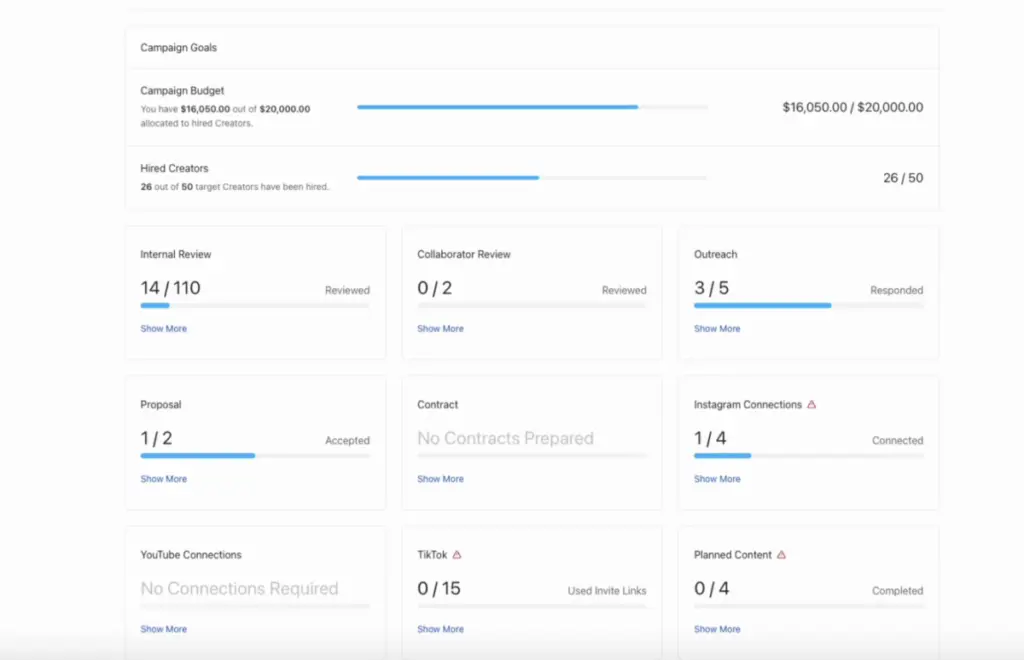Click the TikTok warning triangle icon
Image resolution: width=1024 pixels, height=660 pixels.
coord(457,555)
